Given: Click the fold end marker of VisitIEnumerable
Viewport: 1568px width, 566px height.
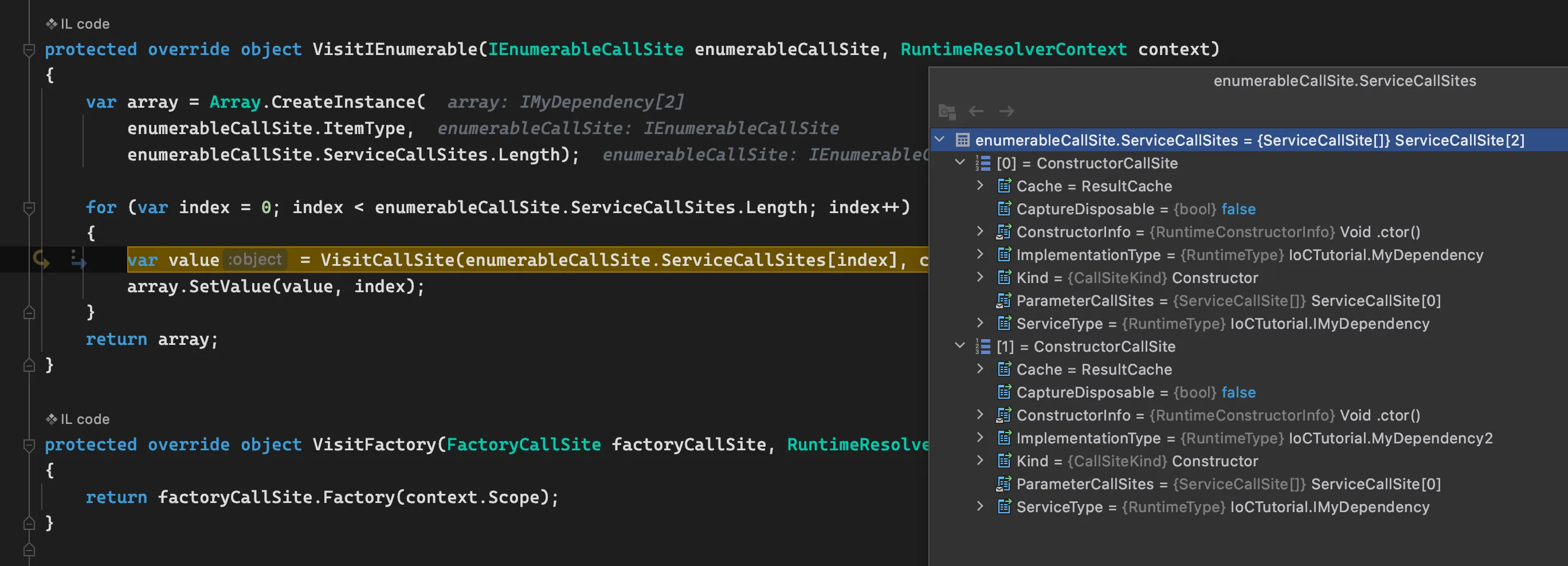Looking at the screenshot, I should point(29,365).
